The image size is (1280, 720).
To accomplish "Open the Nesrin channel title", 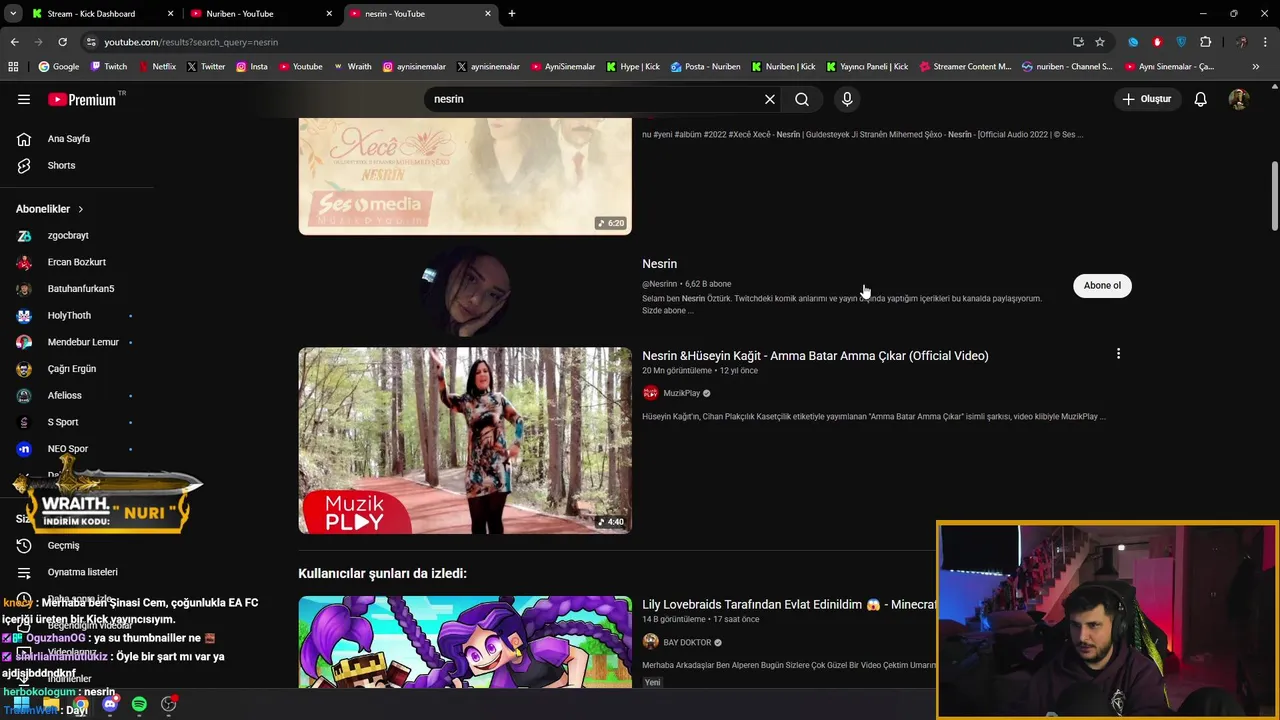I will pyautogui.click(x=659, y=264).
